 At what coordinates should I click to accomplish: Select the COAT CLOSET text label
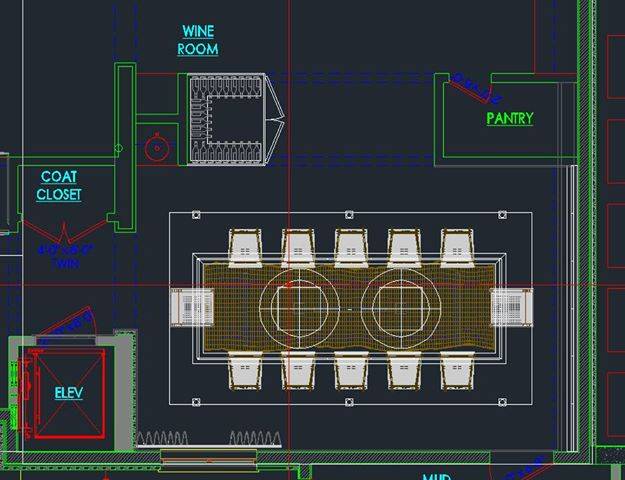tap(59, 186)
